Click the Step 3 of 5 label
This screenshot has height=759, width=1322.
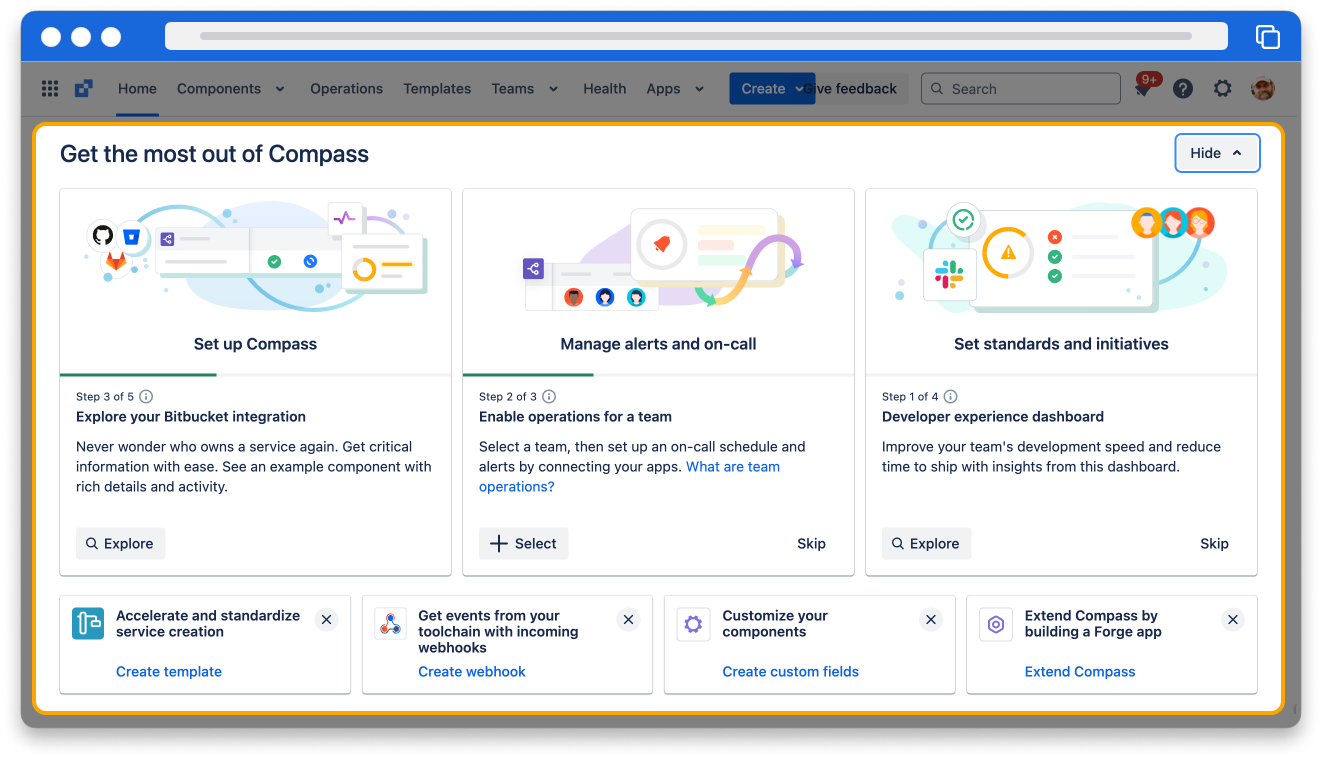click(x=105, y=397)
